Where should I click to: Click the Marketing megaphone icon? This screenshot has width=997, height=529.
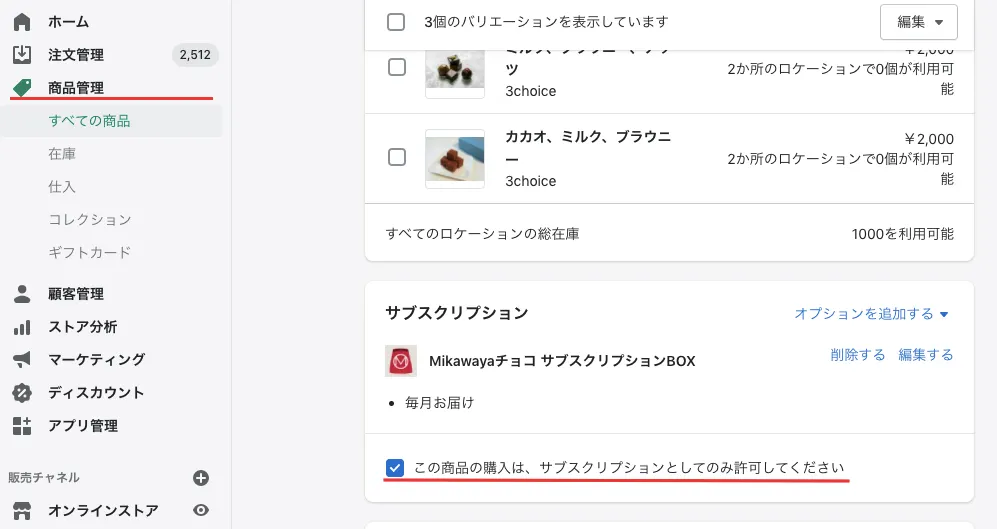pyautogui.click(x=22, y=360)
